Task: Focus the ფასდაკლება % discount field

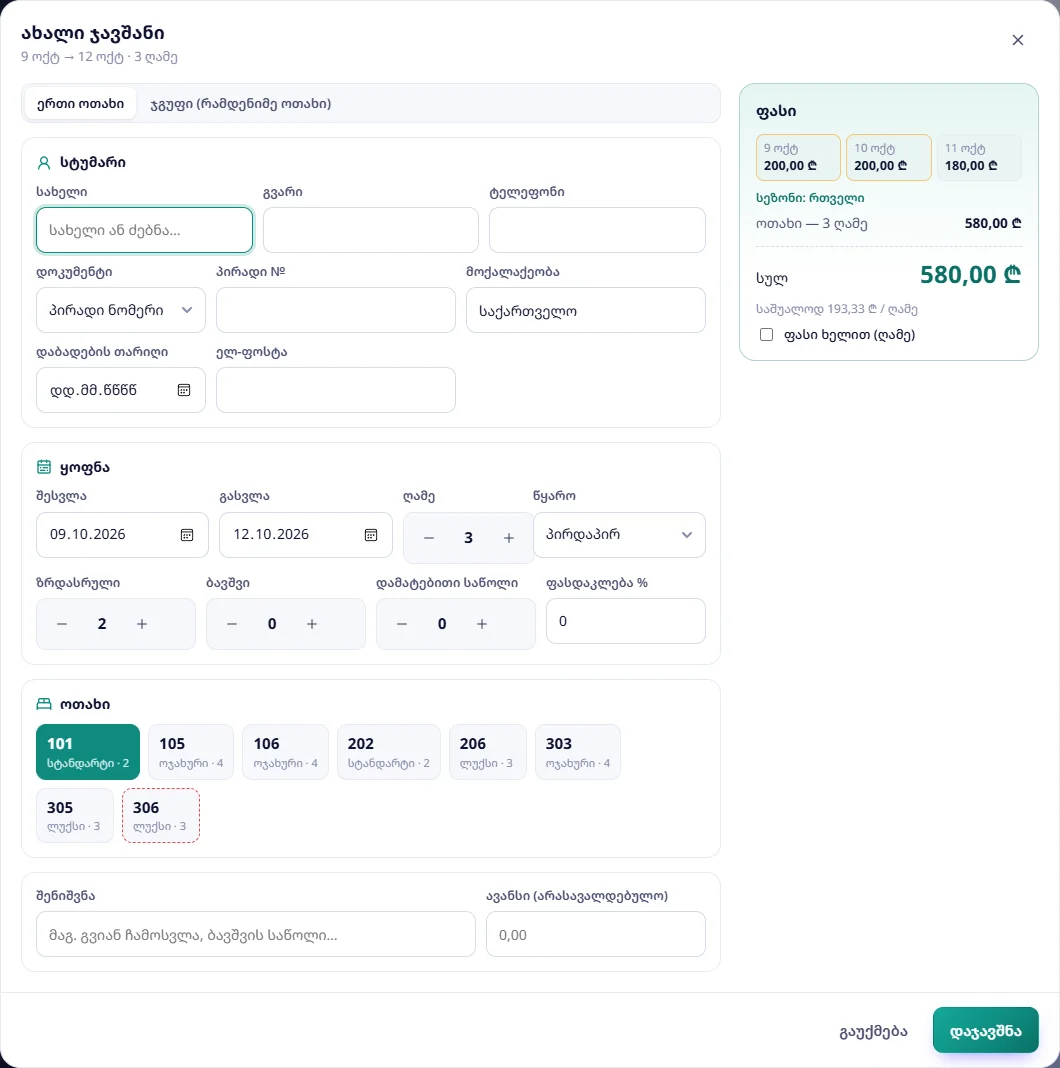Action: click(x=625, y=621)
